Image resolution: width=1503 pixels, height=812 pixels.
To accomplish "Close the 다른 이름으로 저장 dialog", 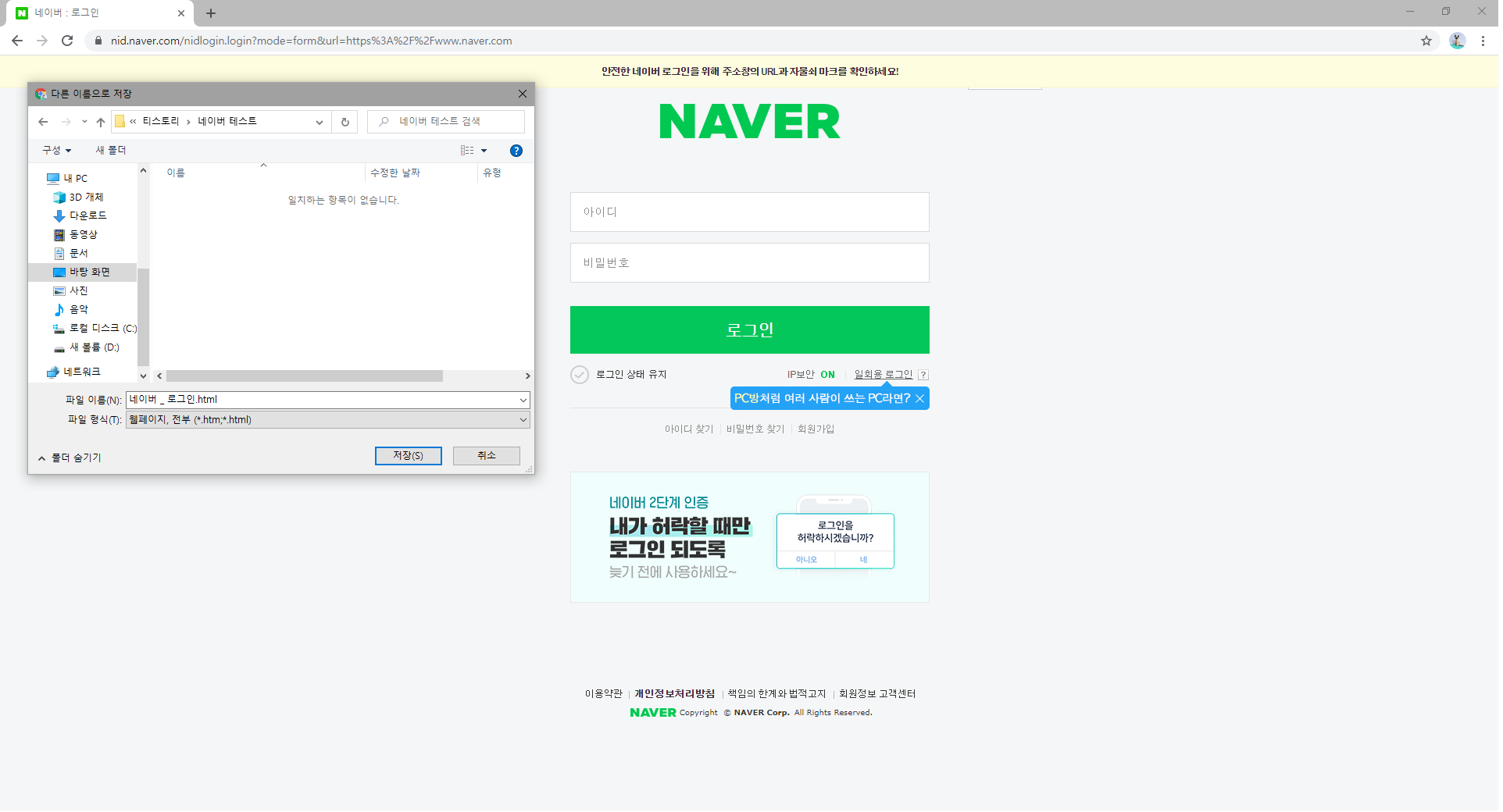I will coord(523,94).
